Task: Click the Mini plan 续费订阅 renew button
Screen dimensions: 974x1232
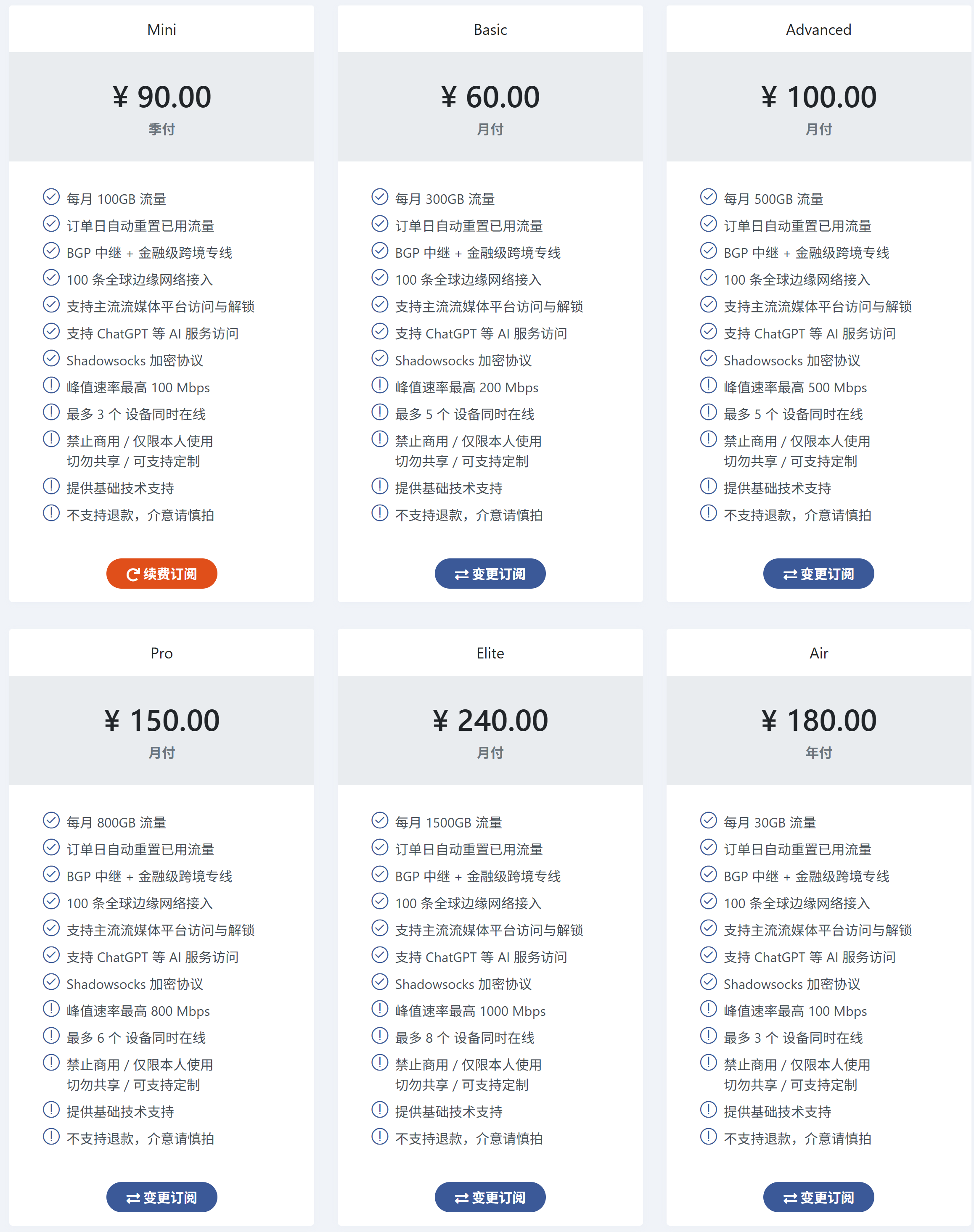Action: tap(161, 574)
